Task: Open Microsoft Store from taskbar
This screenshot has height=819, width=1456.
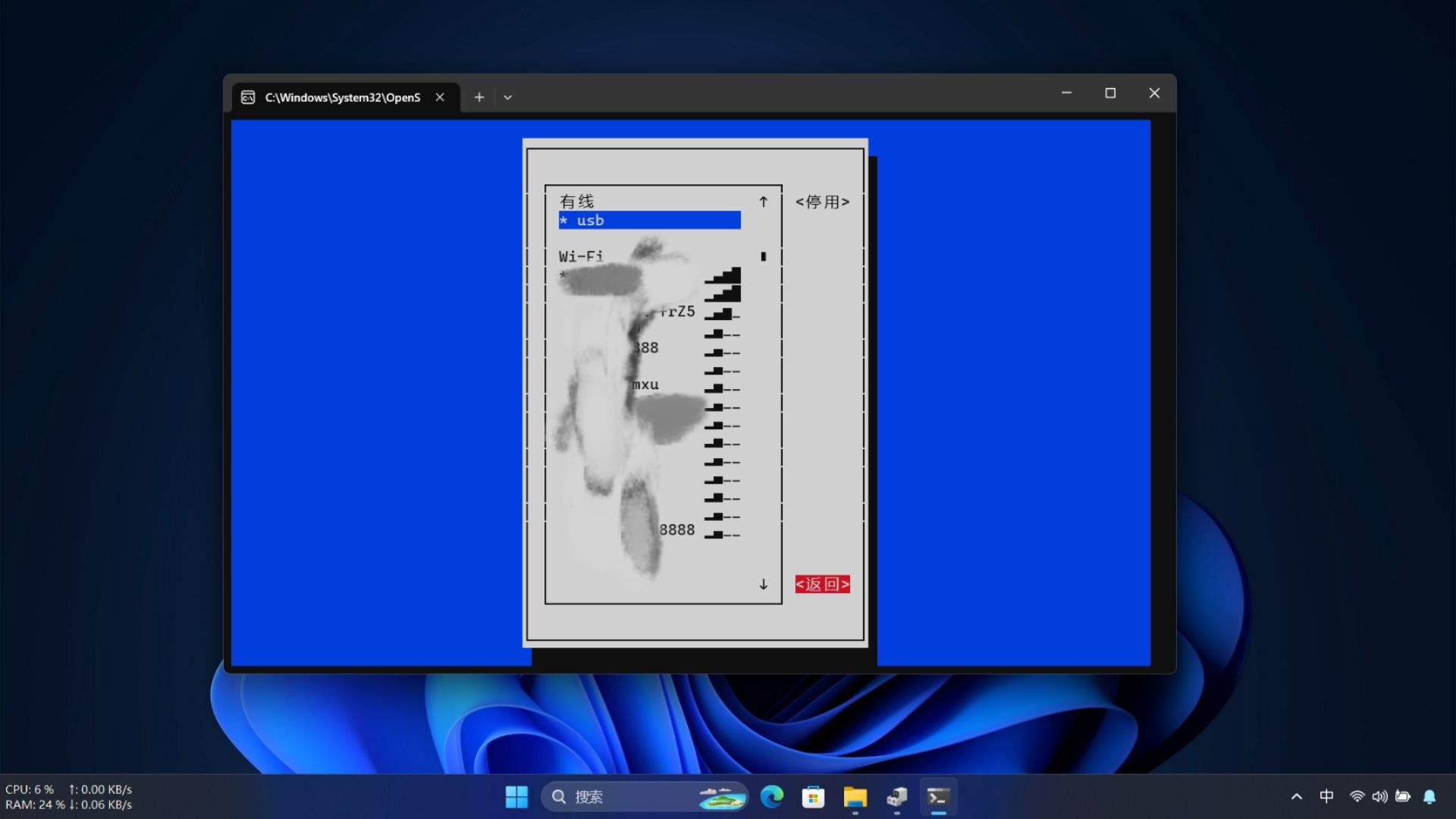Action: (813, 797)
